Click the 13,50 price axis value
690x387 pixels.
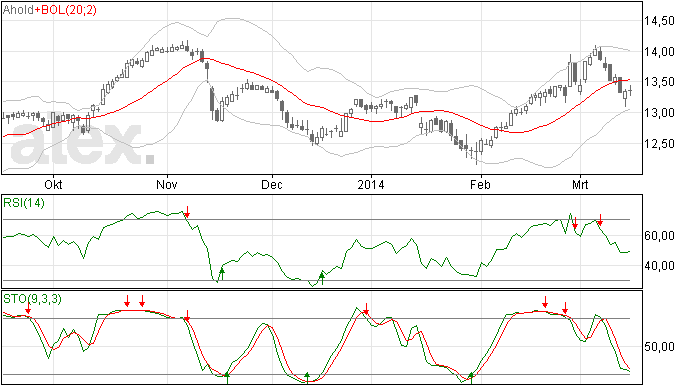coord(659,82)
